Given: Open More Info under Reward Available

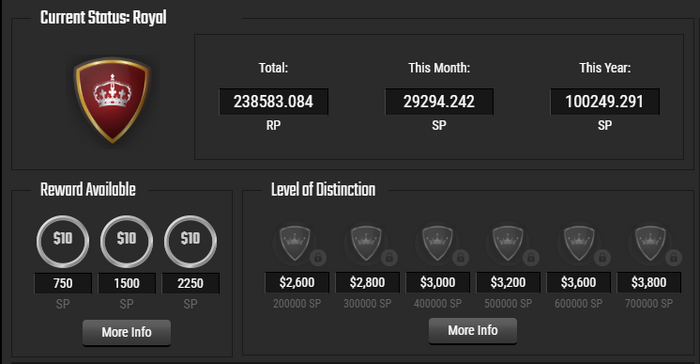Looking at the screenshot, I should (x=126, y=332).
